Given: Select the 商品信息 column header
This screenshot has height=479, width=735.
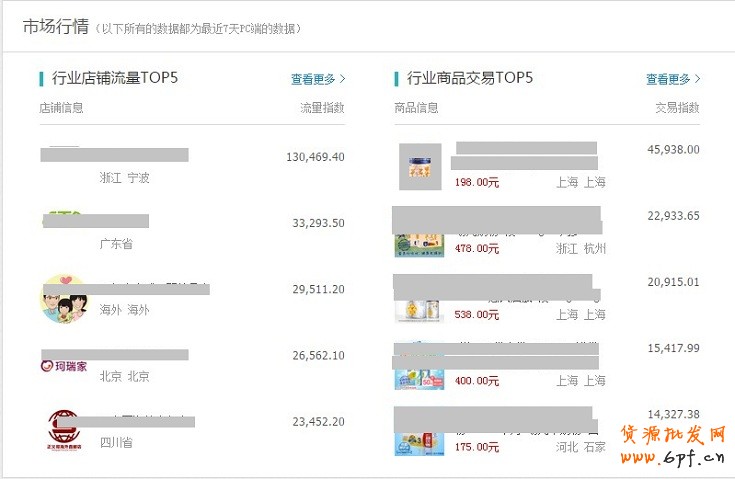Looking at the screenshot, I should point(416,108).
